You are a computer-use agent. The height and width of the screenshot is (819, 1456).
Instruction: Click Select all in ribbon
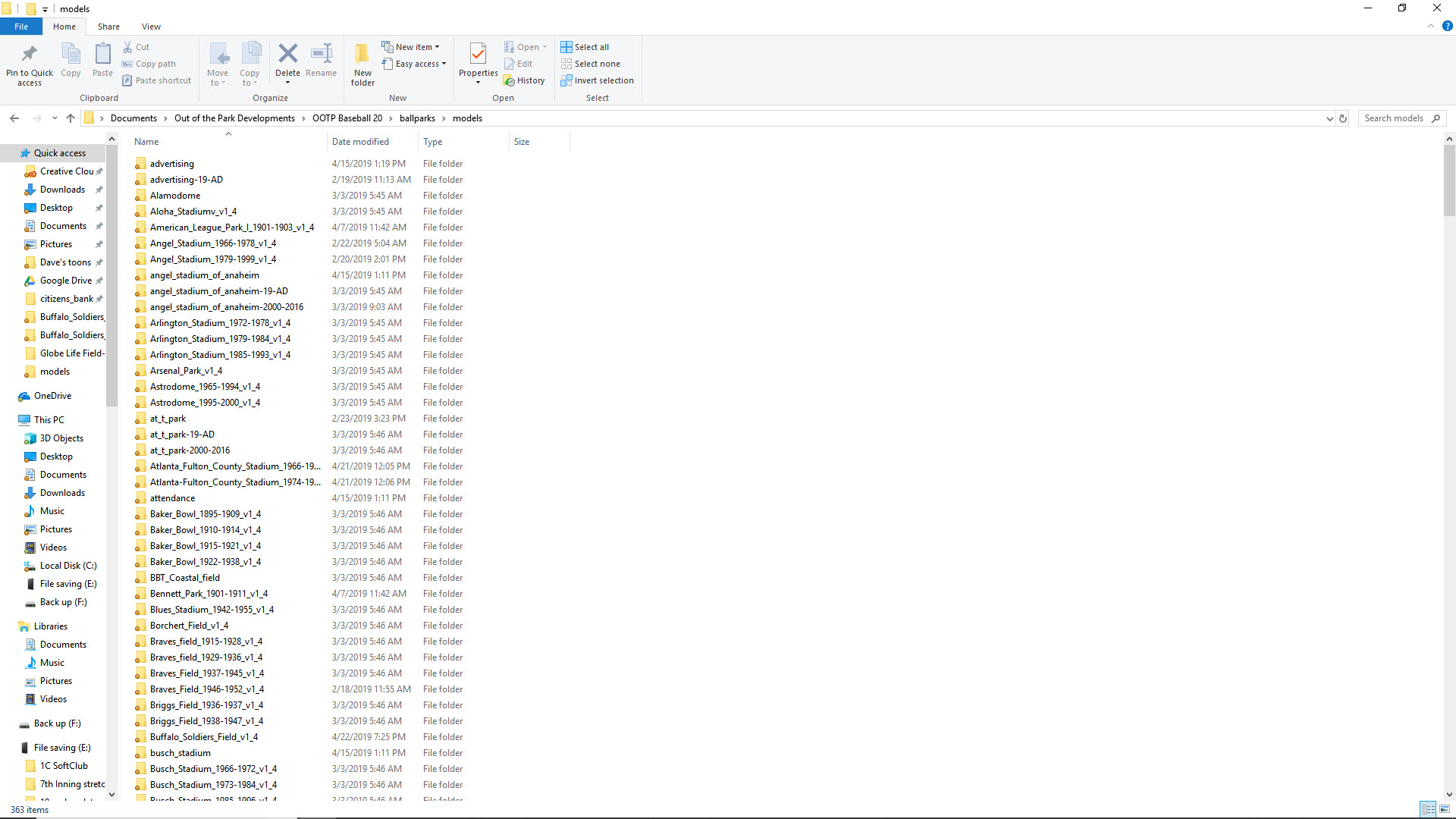pos(585,47)
